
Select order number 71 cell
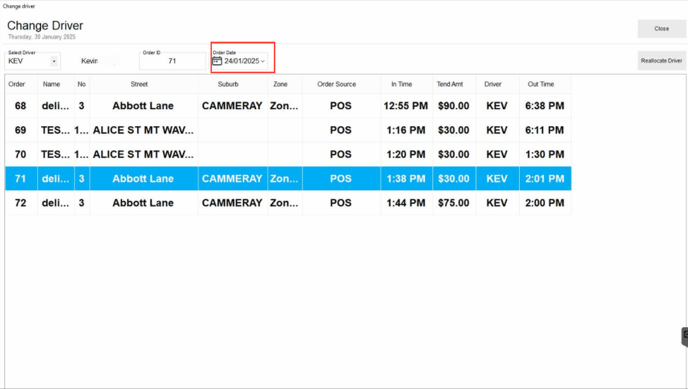tap(21, 178)
